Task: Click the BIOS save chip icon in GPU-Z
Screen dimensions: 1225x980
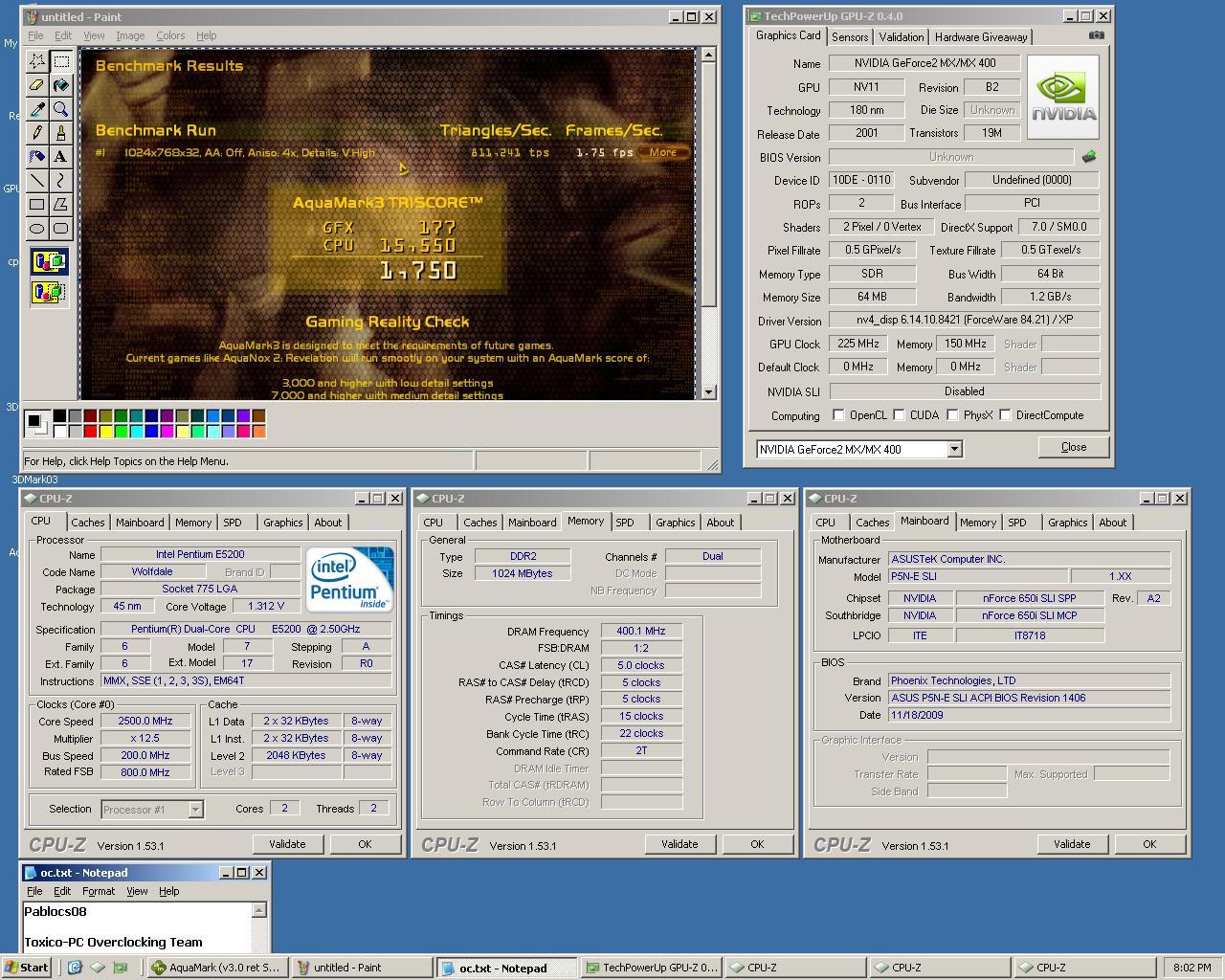Action: coord(1088,156)
